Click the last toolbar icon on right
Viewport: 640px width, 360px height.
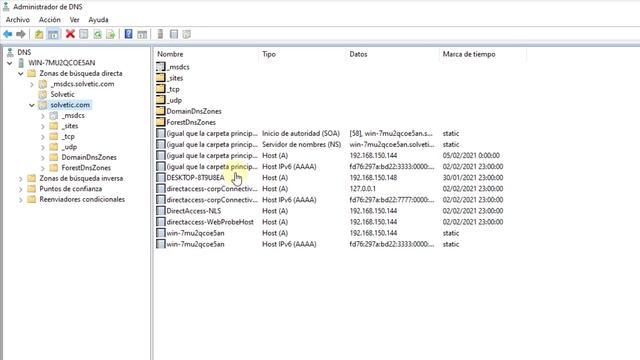click(x=187, y=34)
